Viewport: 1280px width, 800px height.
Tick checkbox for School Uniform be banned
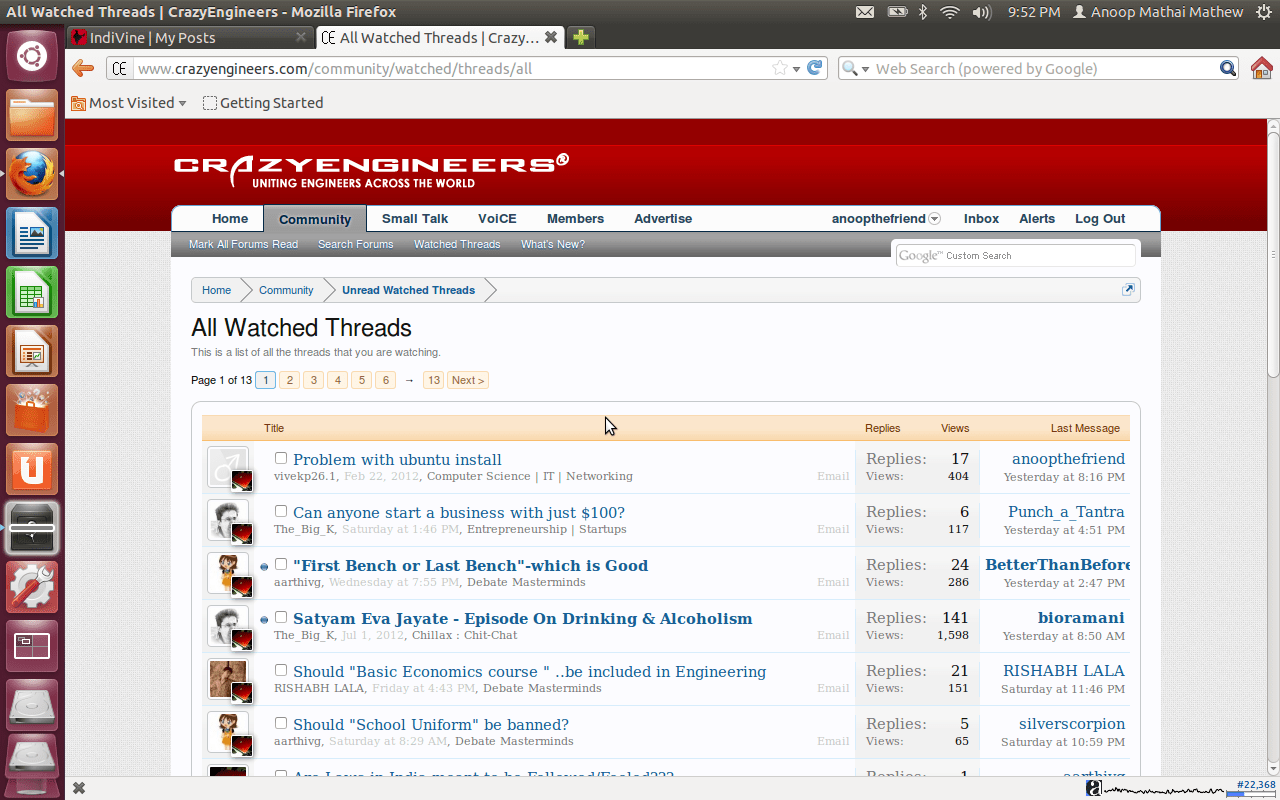coord(281,723)
